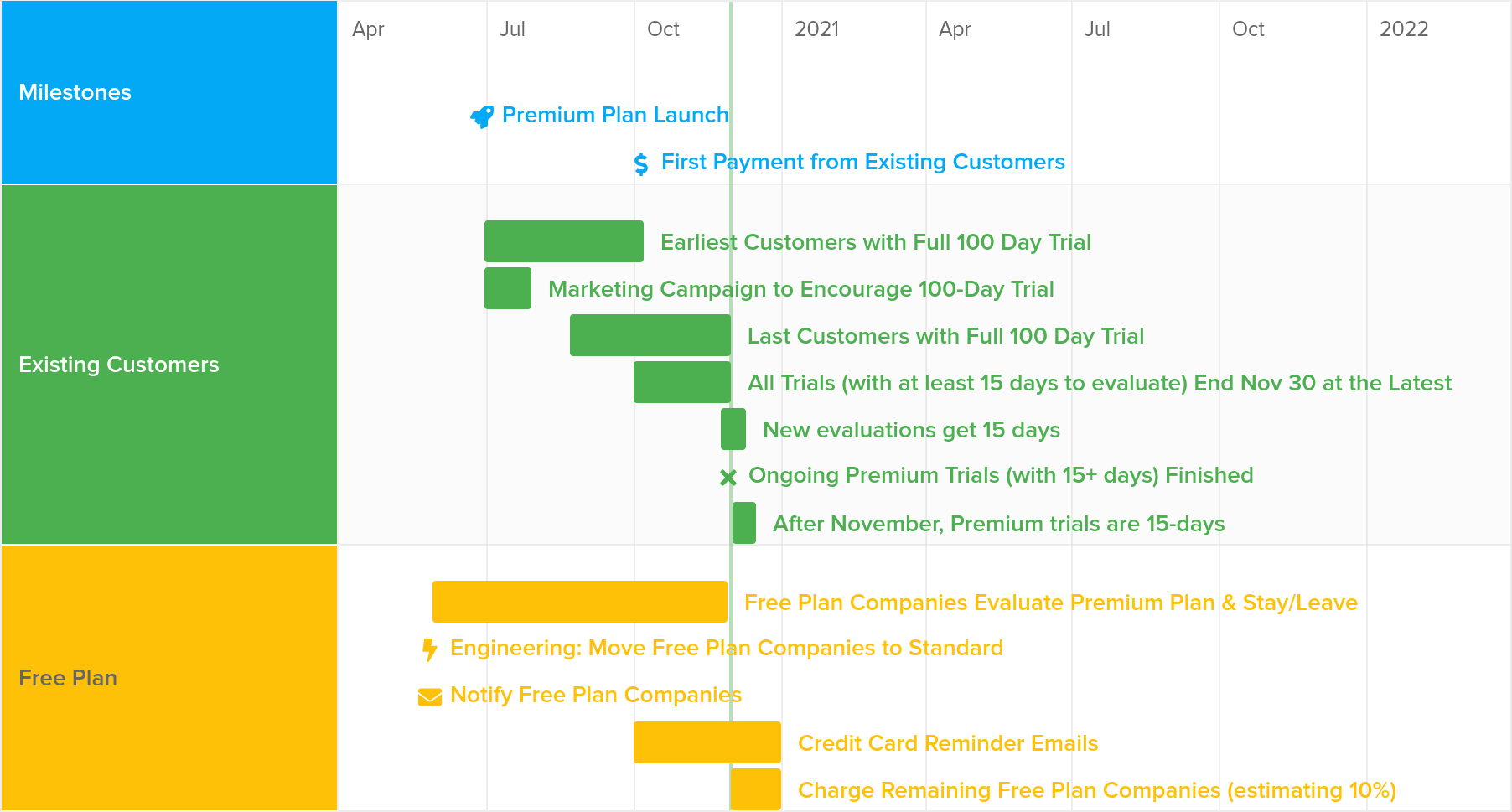Screen dimensions: 1512x812
Task: Open First Payment from Existing Customers label
Action: 863,162
